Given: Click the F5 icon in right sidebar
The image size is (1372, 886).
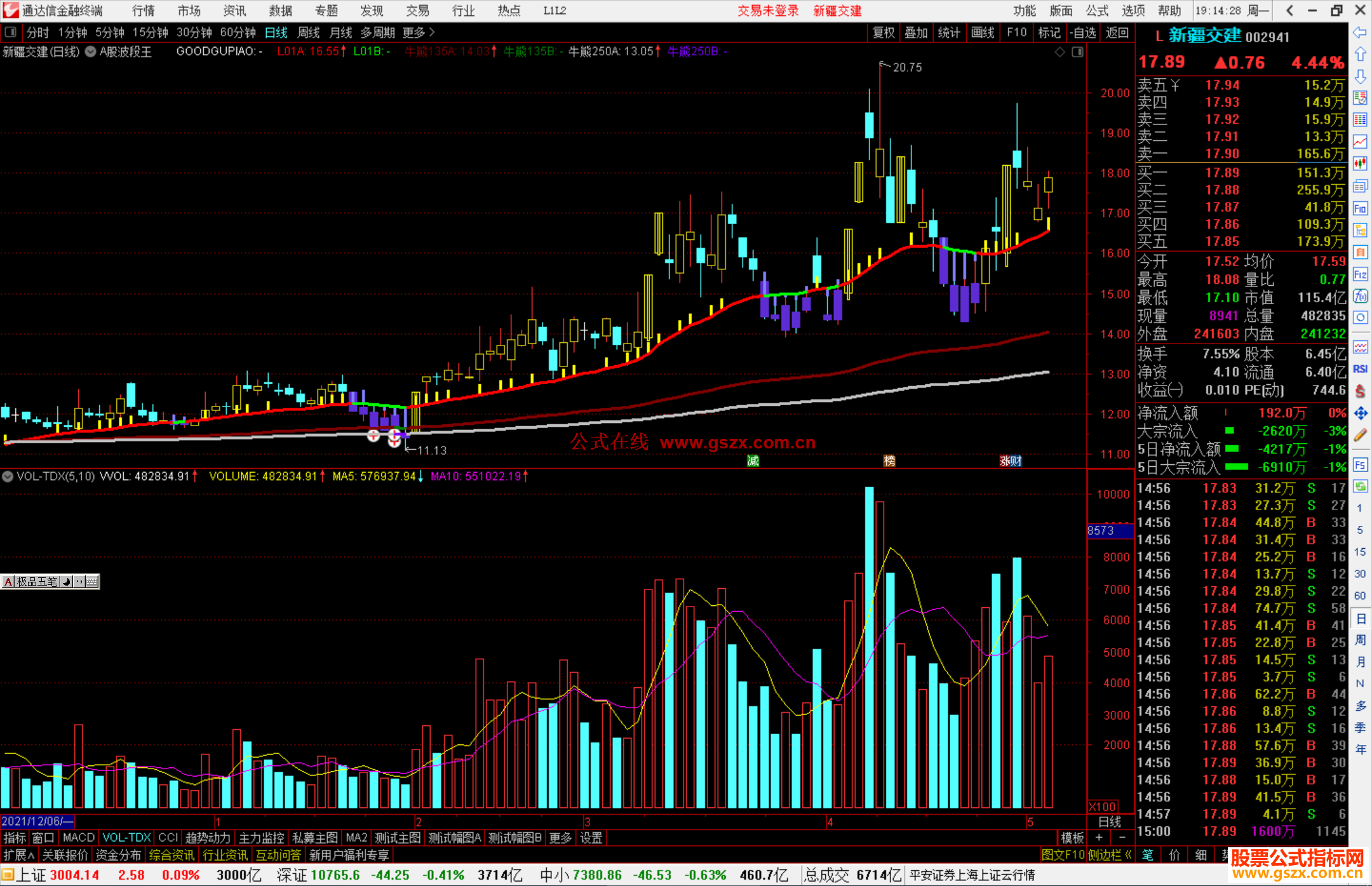Looking at the screenshot, I should pyautogui.click(x=1360, y=465).
